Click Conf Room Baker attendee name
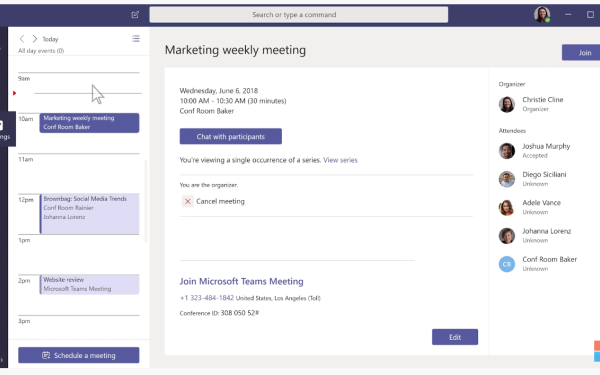Image resolution: width=600 pixels, height=375 pixels. tap(549, 259)
